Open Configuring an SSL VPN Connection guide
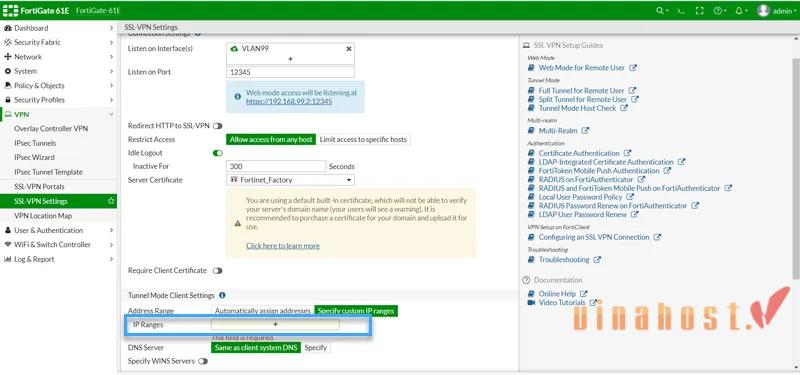The height and width of the screenshot is (375, 800). (x=594, y=237)
